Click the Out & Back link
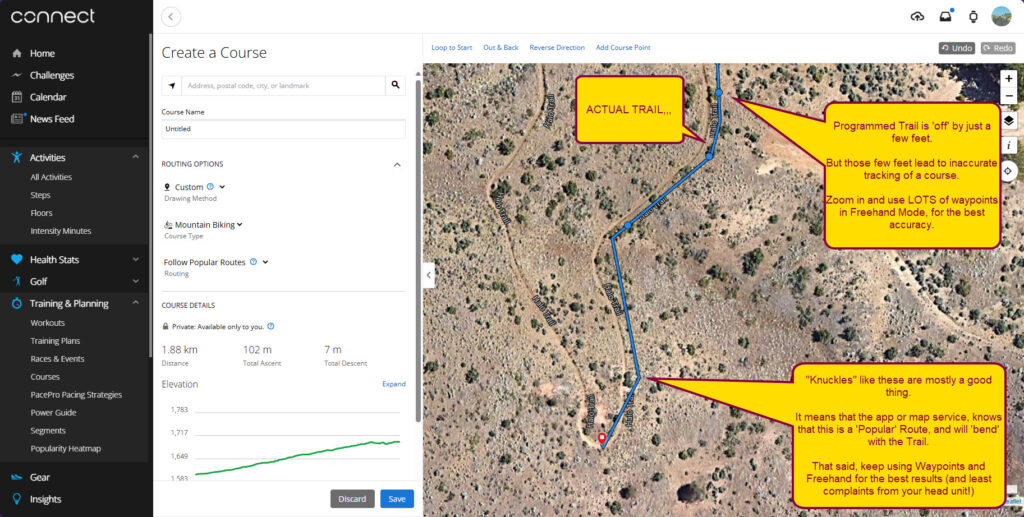 501,48
